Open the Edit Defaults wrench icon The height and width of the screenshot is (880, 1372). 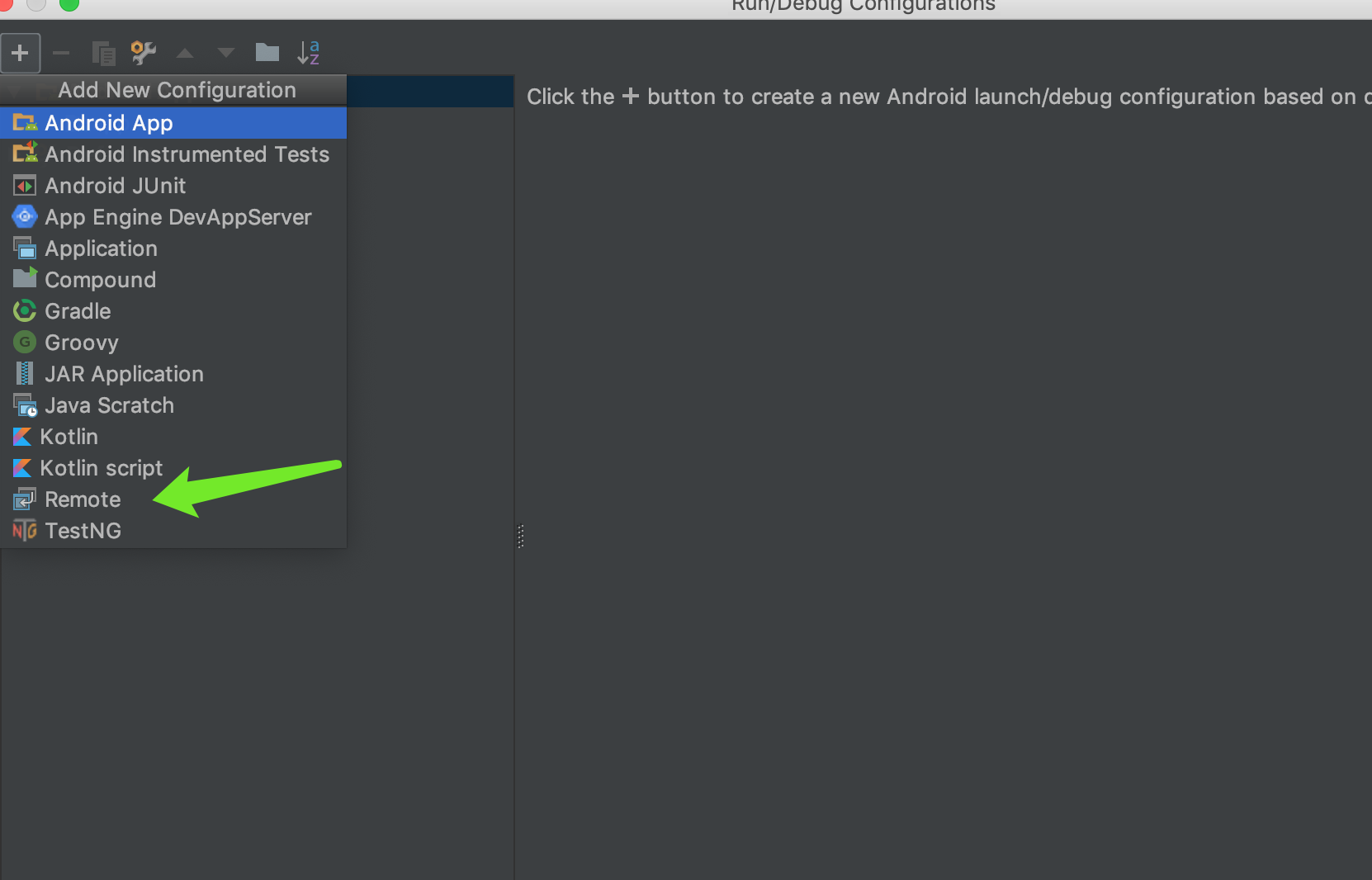(144, 54)
